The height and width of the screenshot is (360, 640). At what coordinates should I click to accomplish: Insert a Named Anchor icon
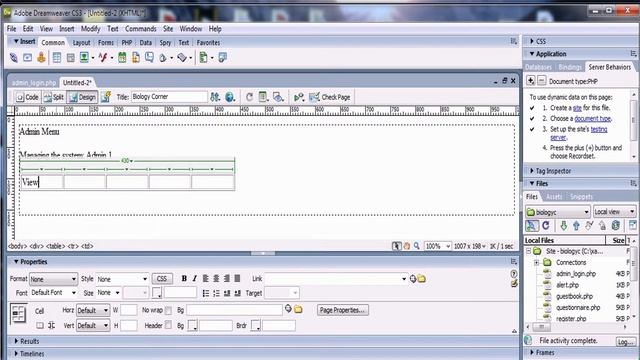[41, 58]
